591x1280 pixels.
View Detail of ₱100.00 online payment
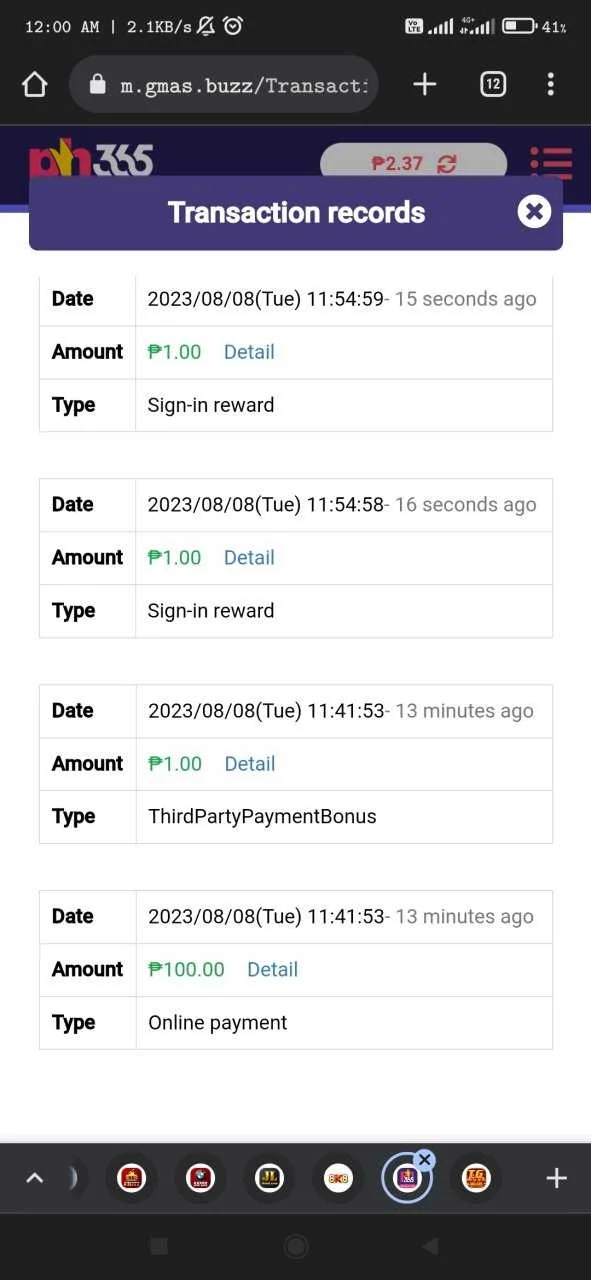[x=273, y=970]
